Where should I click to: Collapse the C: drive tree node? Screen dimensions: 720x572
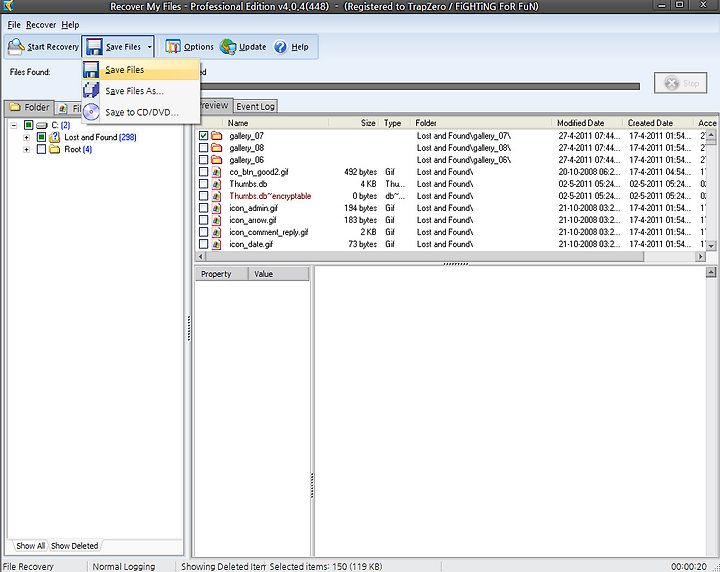(x=14, y=125)
